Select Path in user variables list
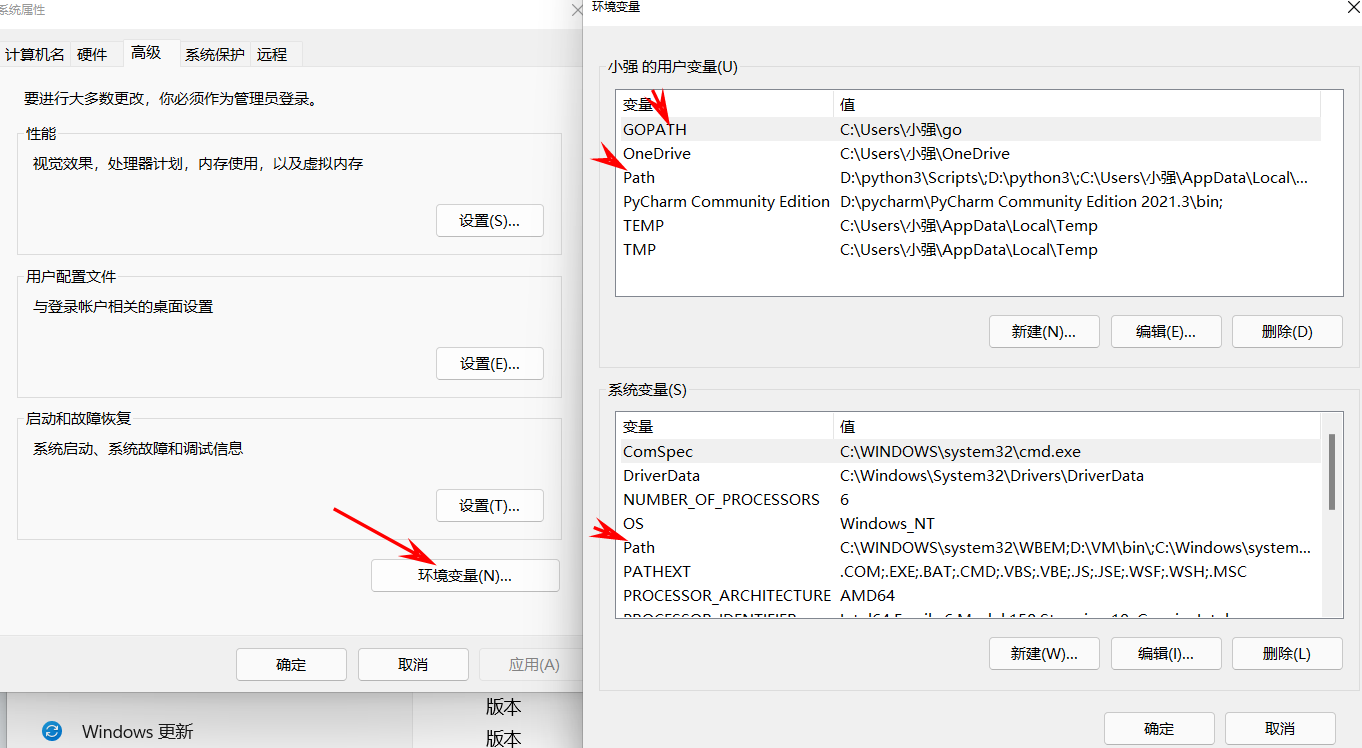The image size is (1362, 748). pyautogui.click(x=968, y=177)
